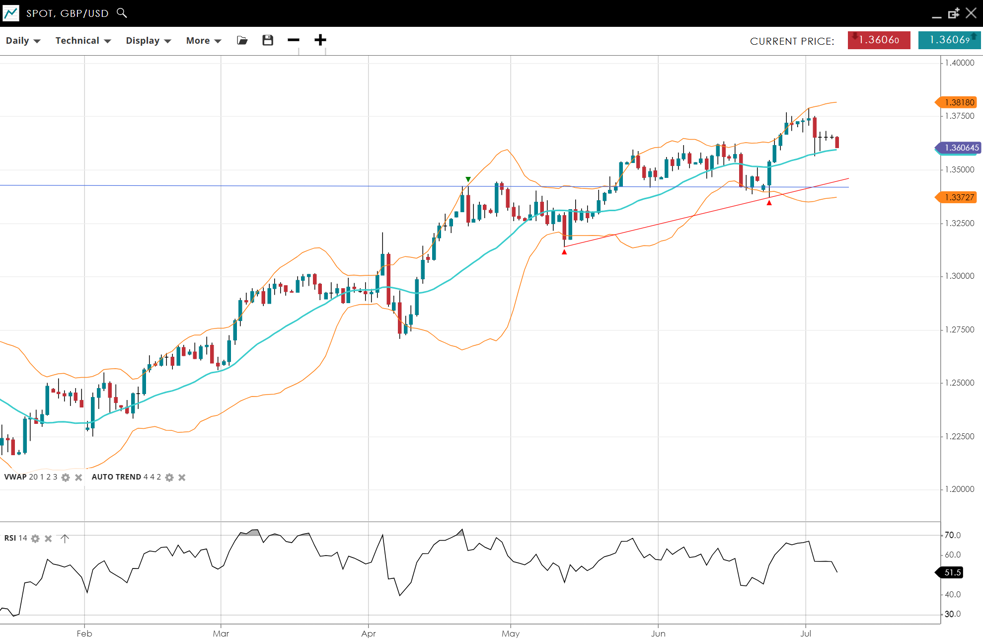Open the More menu
The width and height of the screenshot is (983, 643).
click(x=203, y=41)
